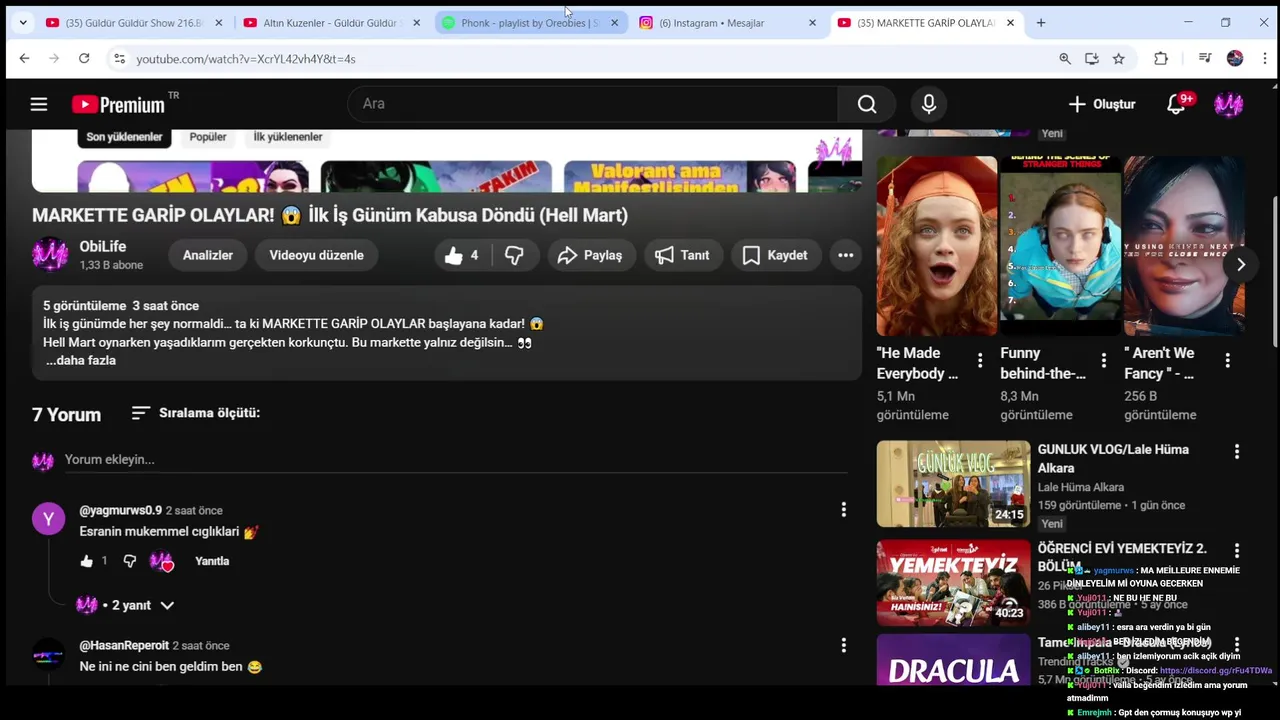
Task: Dislike the @yagmurws0.9 comment
Action: (x=130, y=561)
